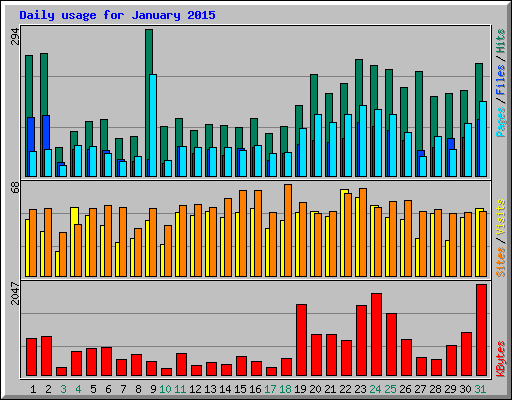Click the red KBytes bar for day 19
512x400 pixels.
pos(301,340)
